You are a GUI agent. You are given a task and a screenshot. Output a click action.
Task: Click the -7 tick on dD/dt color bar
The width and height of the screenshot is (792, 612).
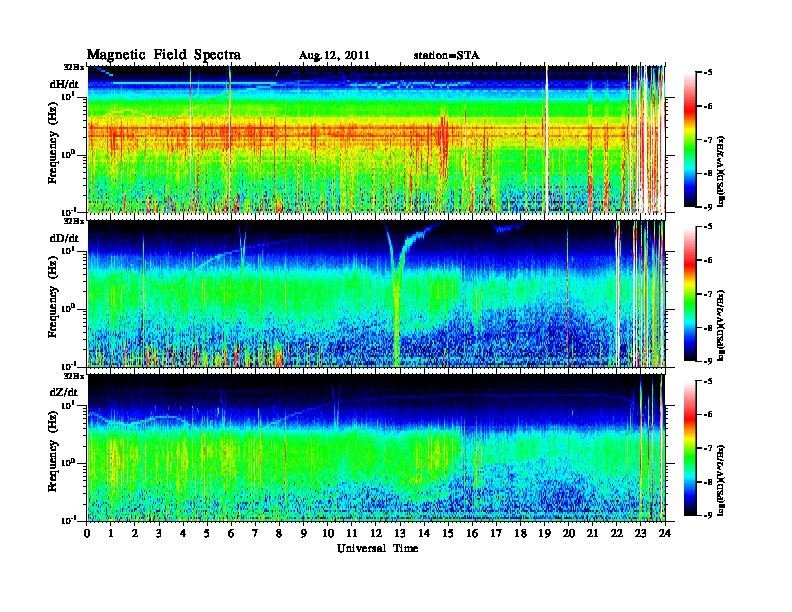708,294
